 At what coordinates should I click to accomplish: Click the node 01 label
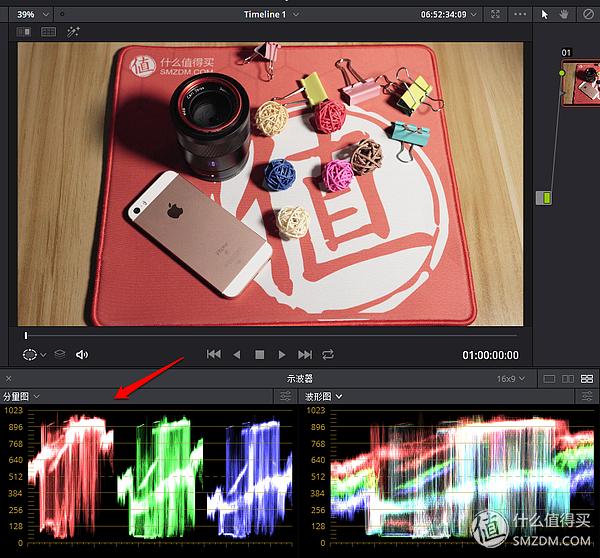click(x=566, y=53)
